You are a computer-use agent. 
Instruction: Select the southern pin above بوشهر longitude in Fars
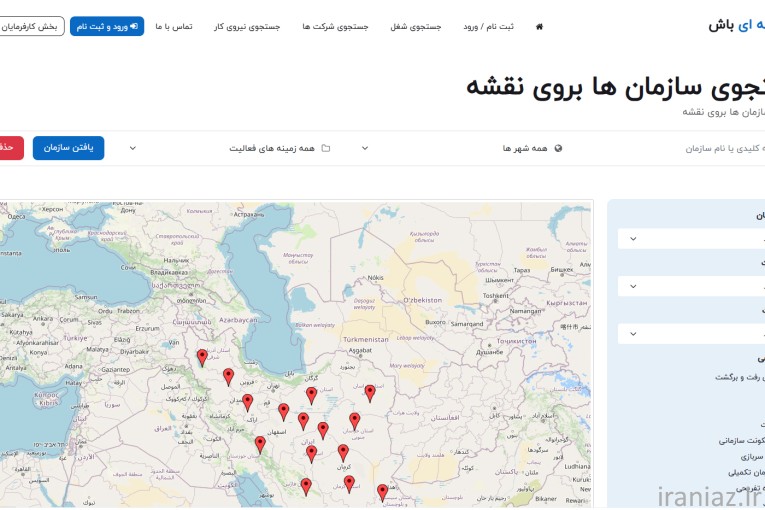(x=306, y=487)
